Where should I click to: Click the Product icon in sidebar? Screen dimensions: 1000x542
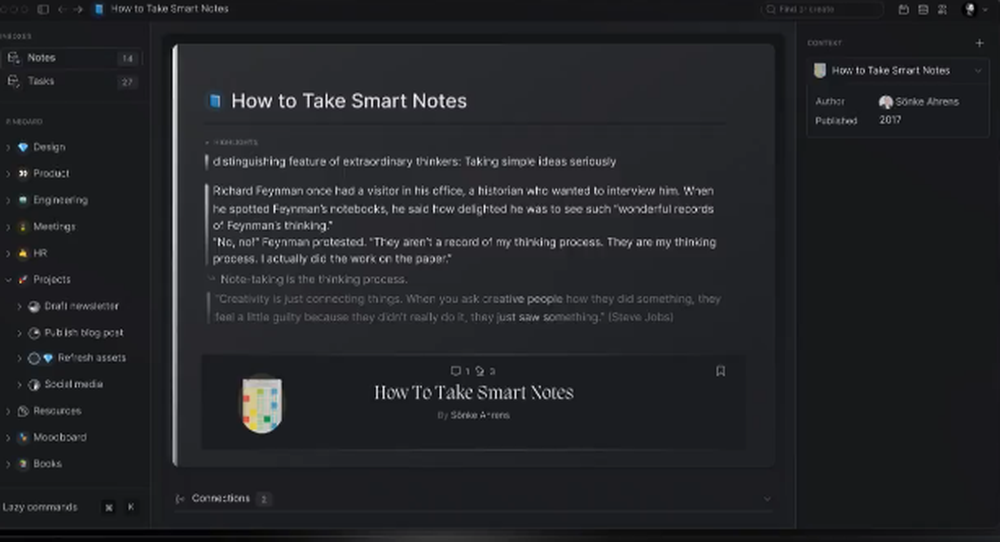(23, 173)
